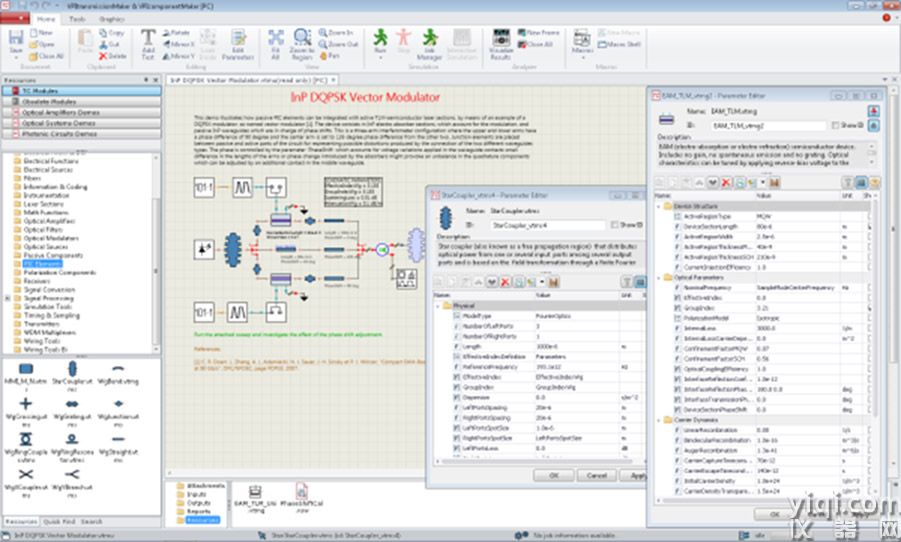The image size is (901, 542).
Task: Click Mirror Y in the Editing group
Action: [x=179, y=56]
